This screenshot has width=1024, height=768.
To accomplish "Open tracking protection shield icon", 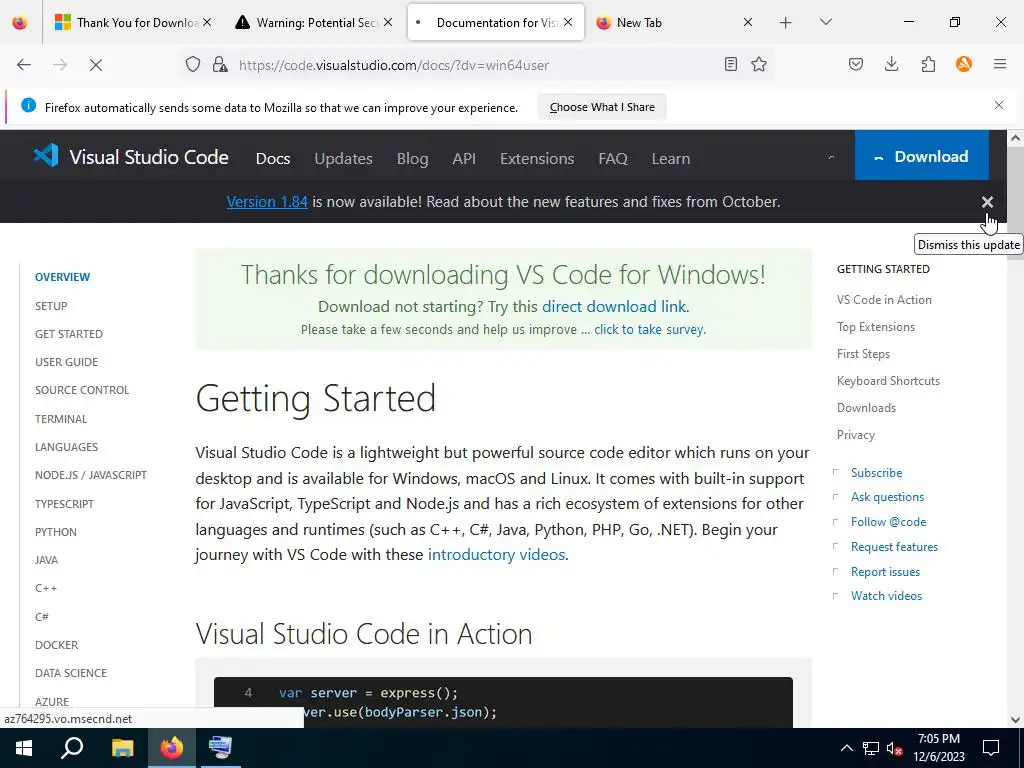I will coord(193,65).
